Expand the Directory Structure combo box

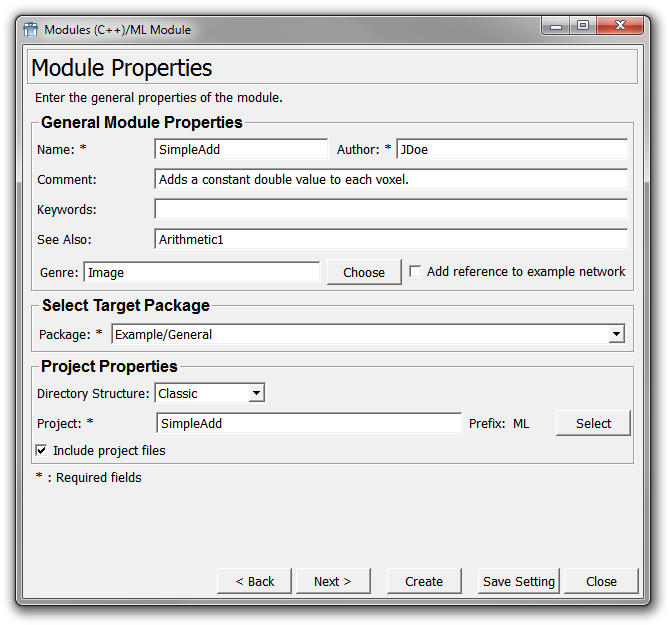[x=256, y=393]
